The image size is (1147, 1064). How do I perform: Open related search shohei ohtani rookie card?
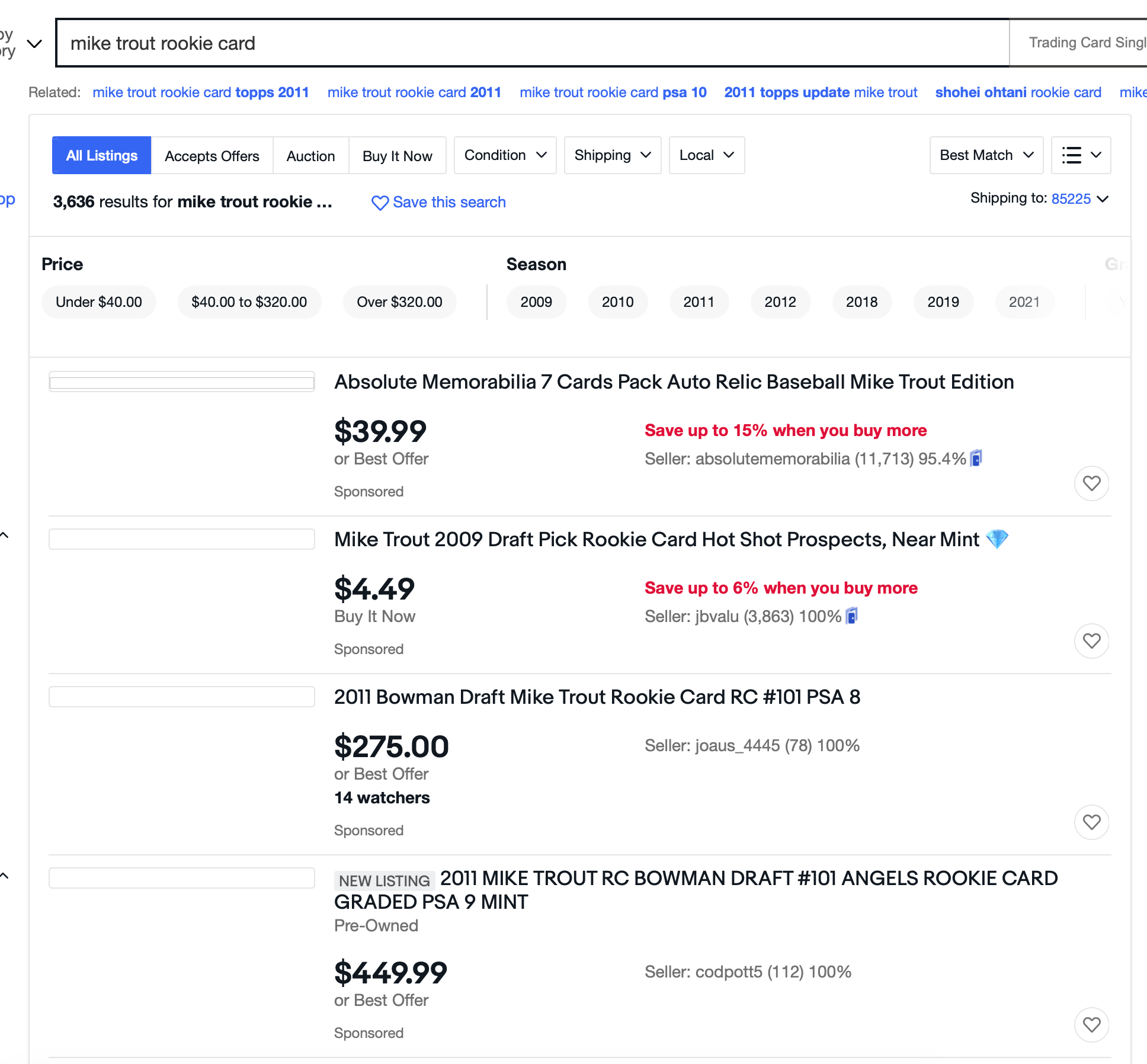click(x=1018, y=92)
